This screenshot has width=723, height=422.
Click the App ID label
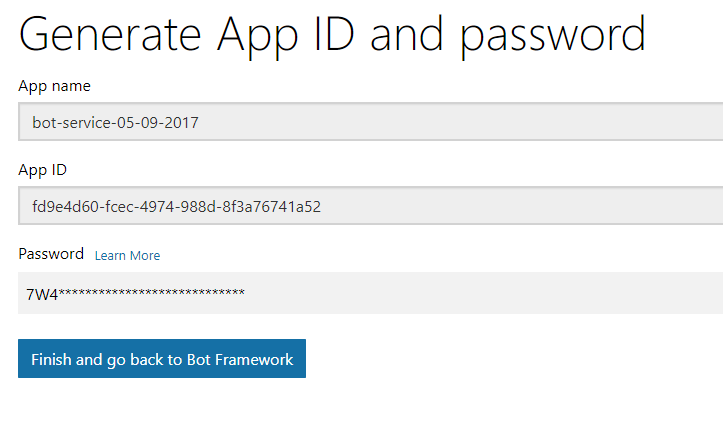pos(43,170)
